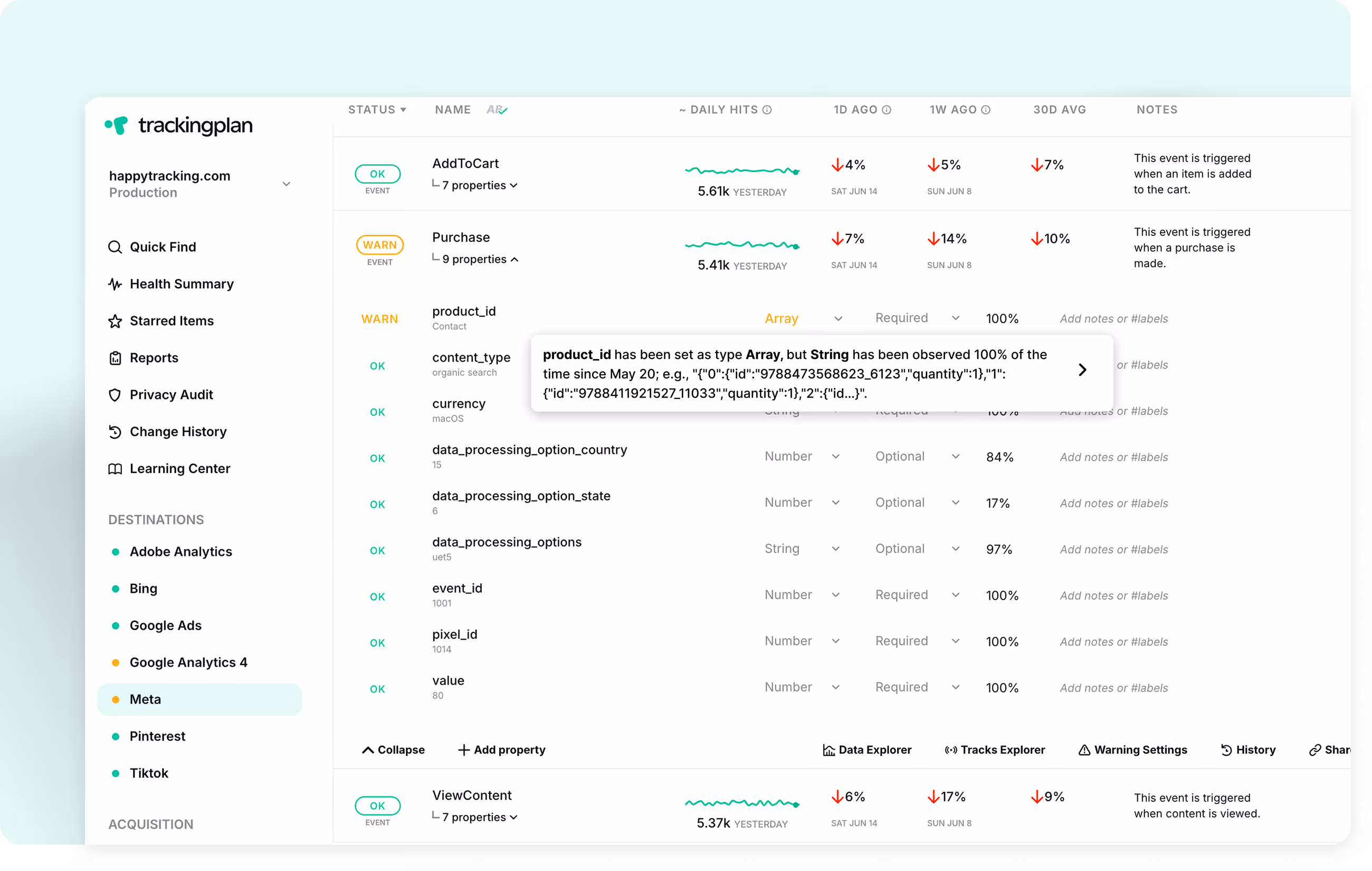Click the Warning Settings triangle icon
Viewport: 1372px width, 871px height.
1084,750
